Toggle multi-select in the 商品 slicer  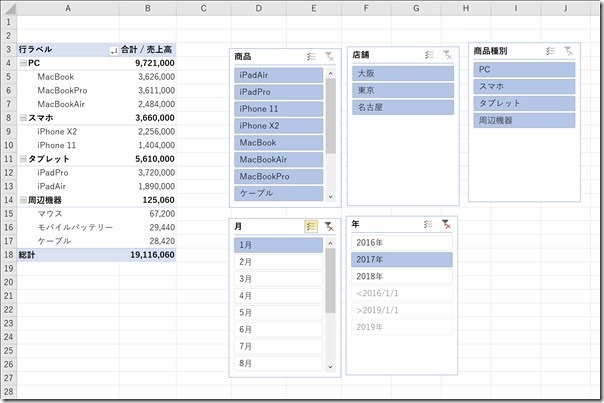coord(311,57)
